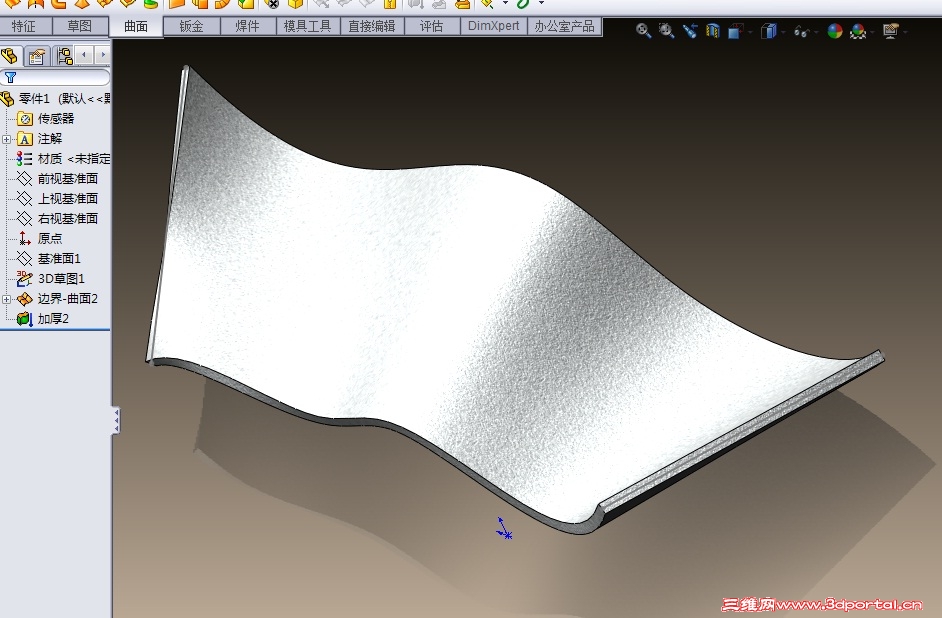Viewport: 942px width, 618px height.
Task: Switch to the PropertyManager tab
Action: [37, 56]
